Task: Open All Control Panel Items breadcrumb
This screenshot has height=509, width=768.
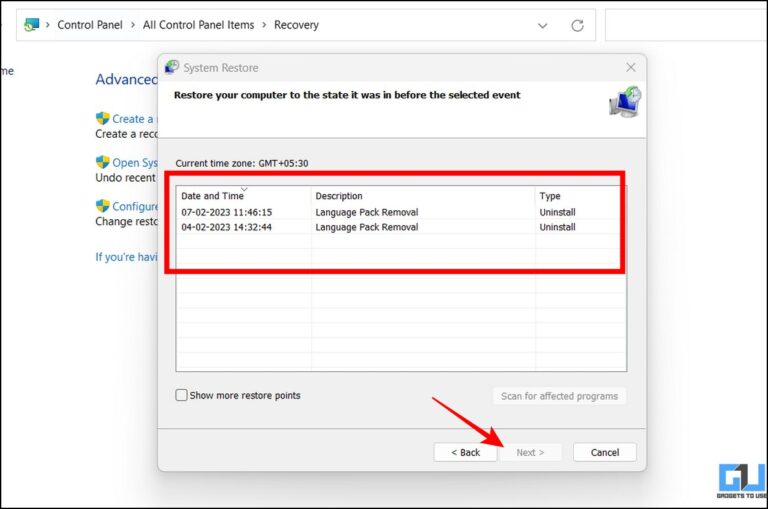Action: [x=198, y=25]
